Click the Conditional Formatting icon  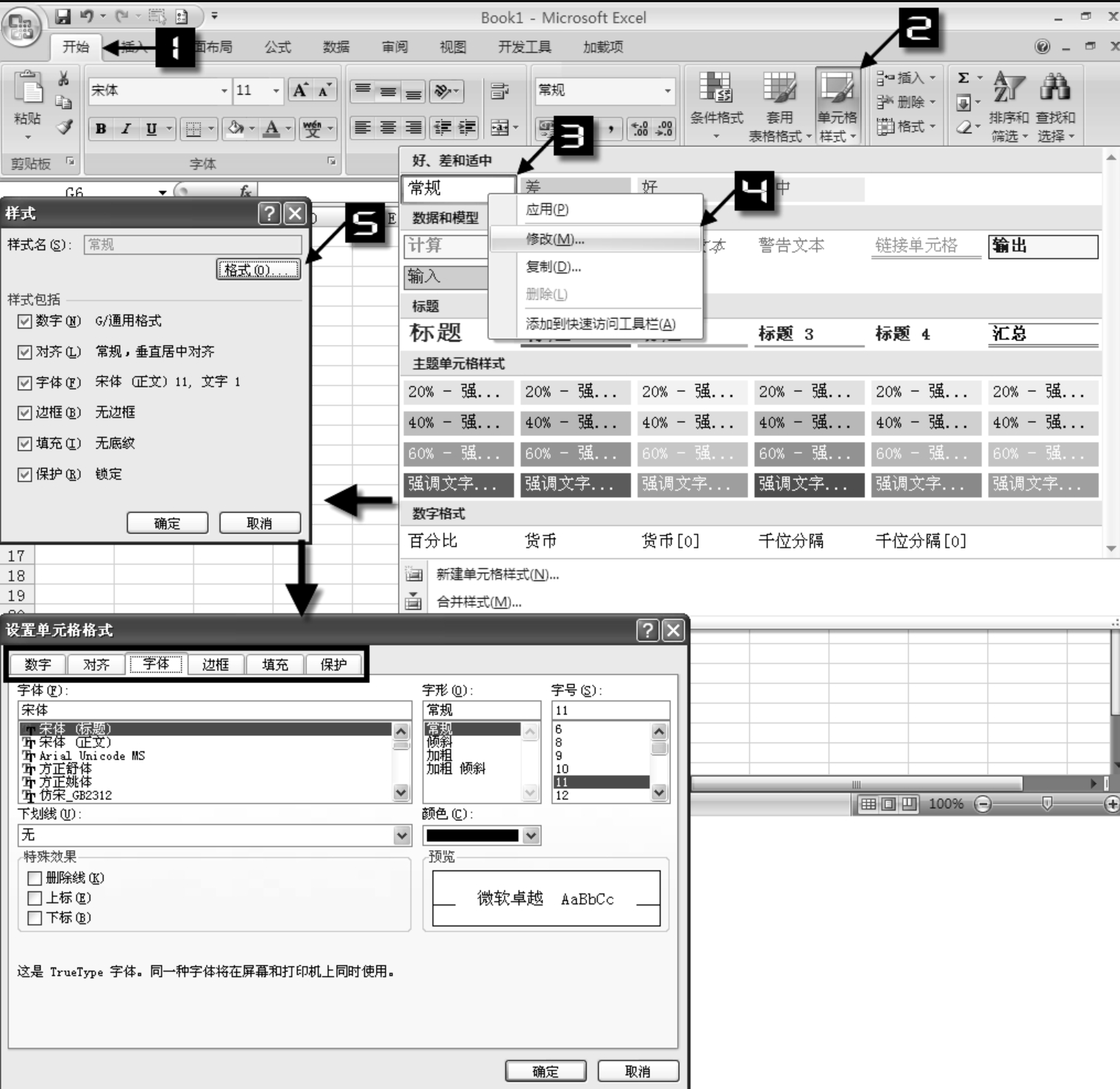(x=716, y=88)
